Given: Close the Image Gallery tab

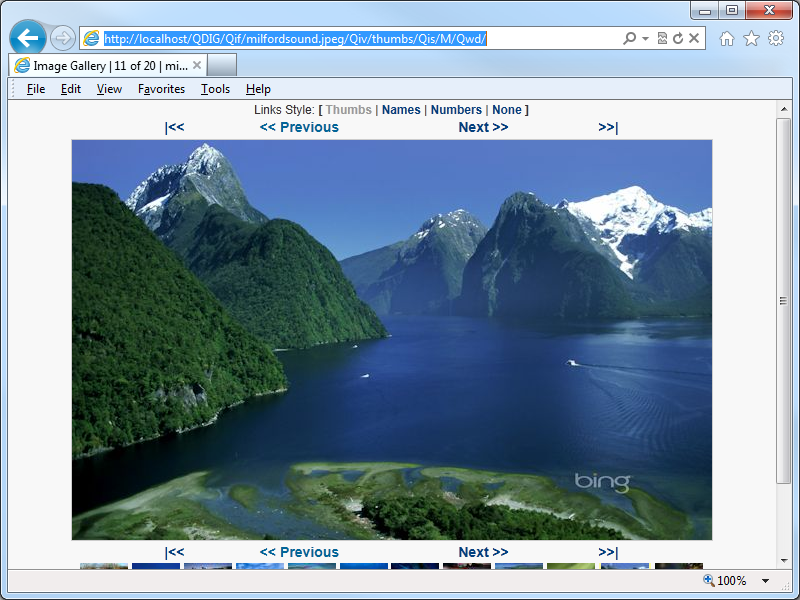Looking at the screenshot, I should [197, 65].
